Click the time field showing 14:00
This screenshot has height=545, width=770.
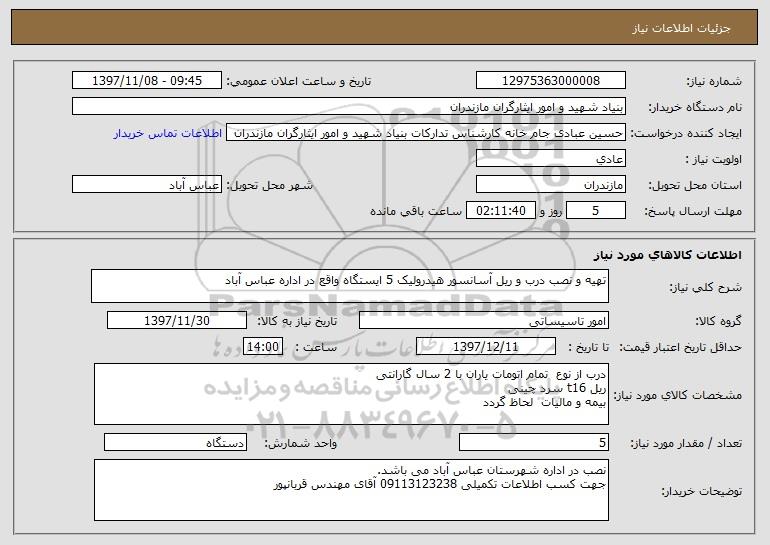[x=263, y=347]
